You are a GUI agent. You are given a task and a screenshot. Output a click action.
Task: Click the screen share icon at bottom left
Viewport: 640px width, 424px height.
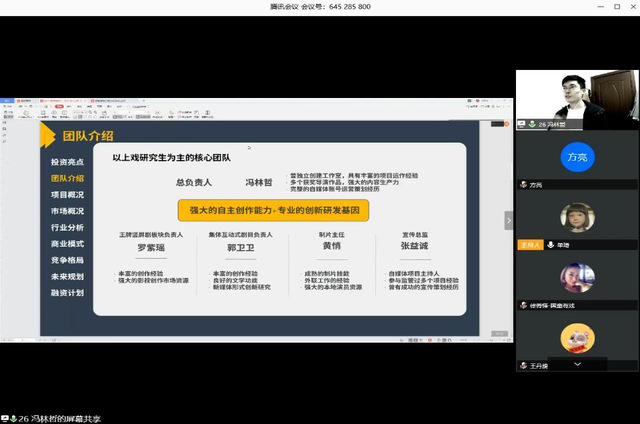(6, 418)
